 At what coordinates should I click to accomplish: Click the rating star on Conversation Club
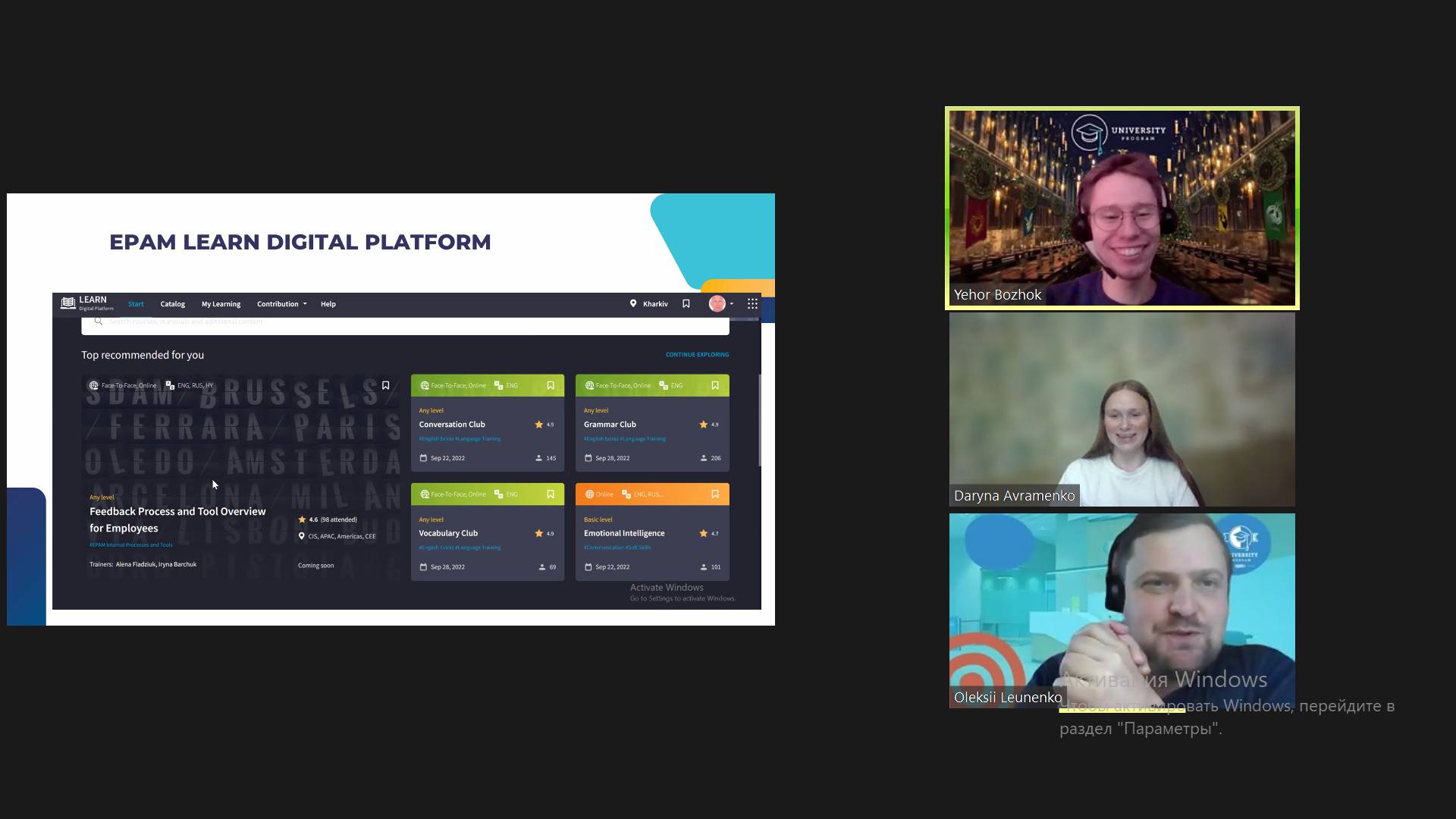click(539, 425)
